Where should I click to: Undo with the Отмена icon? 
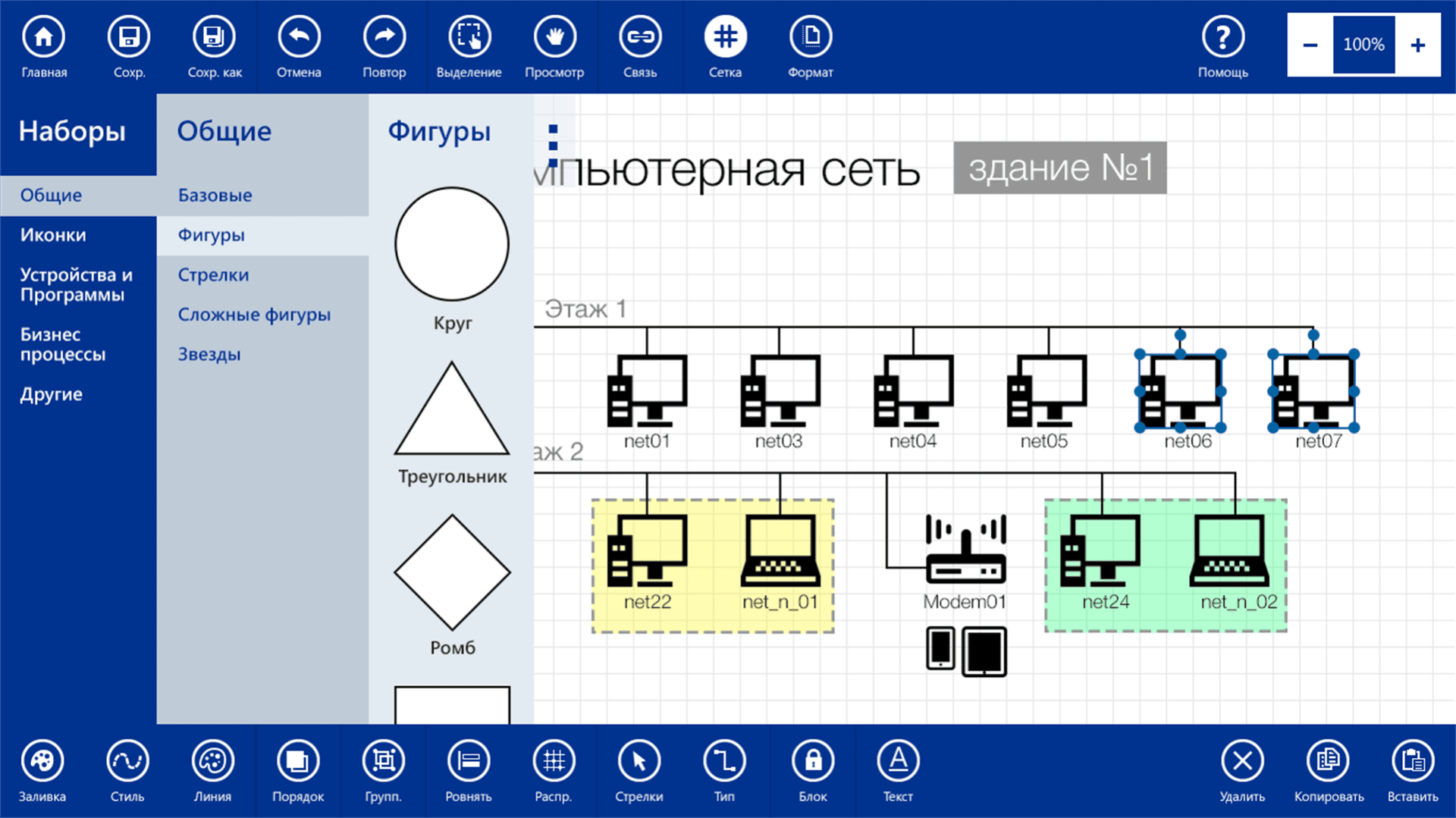(x=299, y=37)
